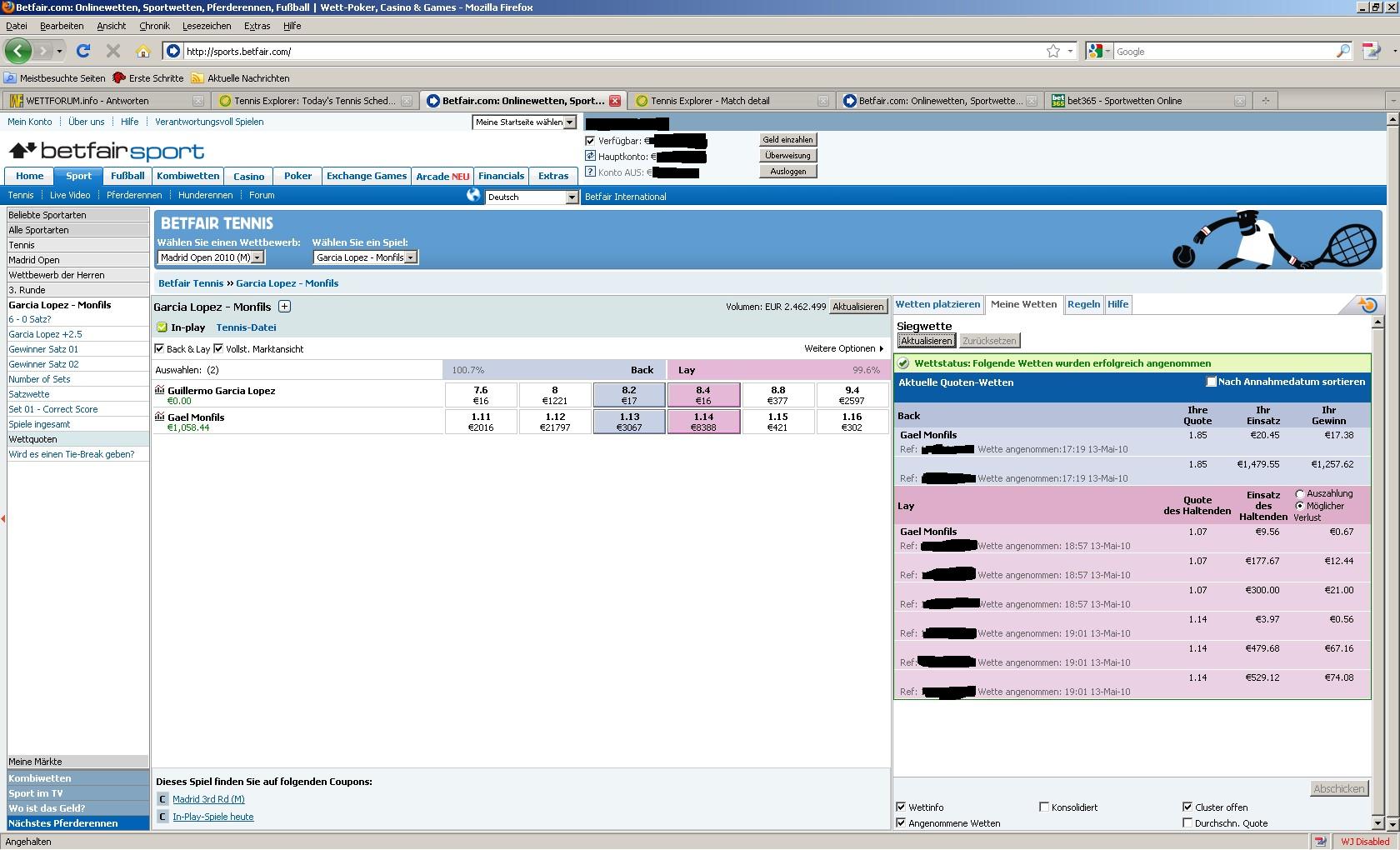Uncheck Back & Lay checkbox
This screenshot has height=850, width=1400.
(159, 348)
